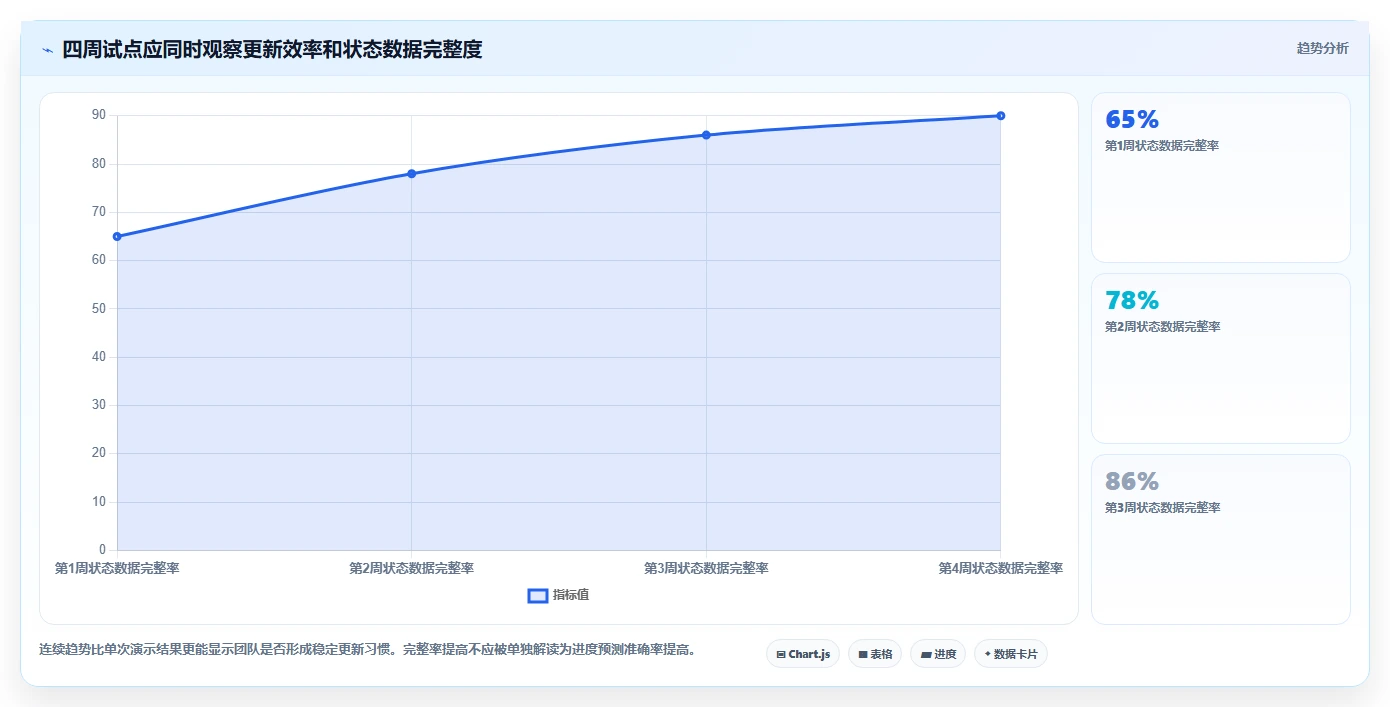The image size is (1390, 707).
Task: Select the Chart.js tag pill
Action: (803, 654)
